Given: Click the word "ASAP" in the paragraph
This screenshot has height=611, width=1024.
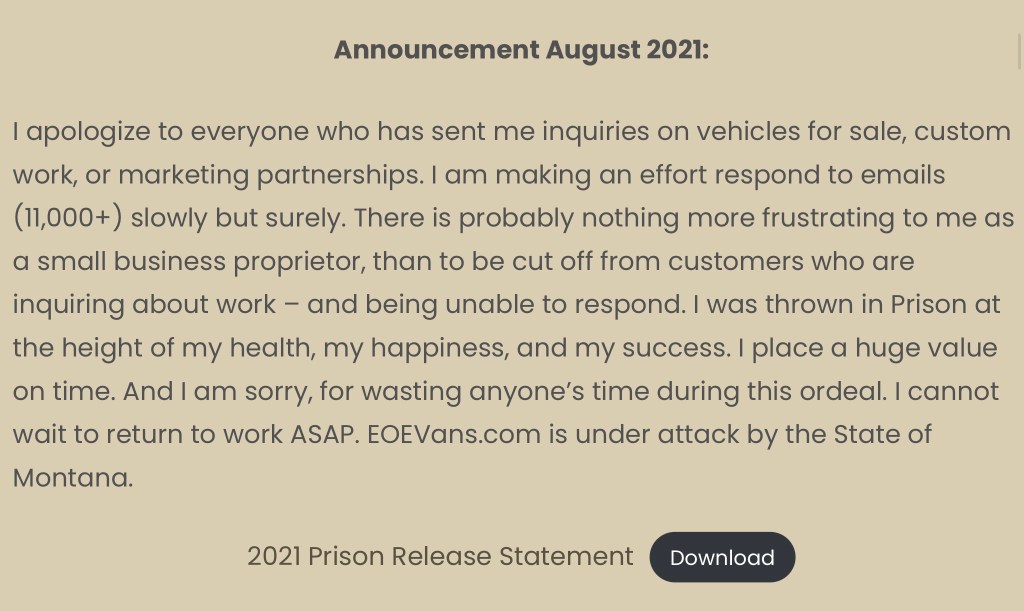Looking at the screenshot, I should [x=321, y=434].
